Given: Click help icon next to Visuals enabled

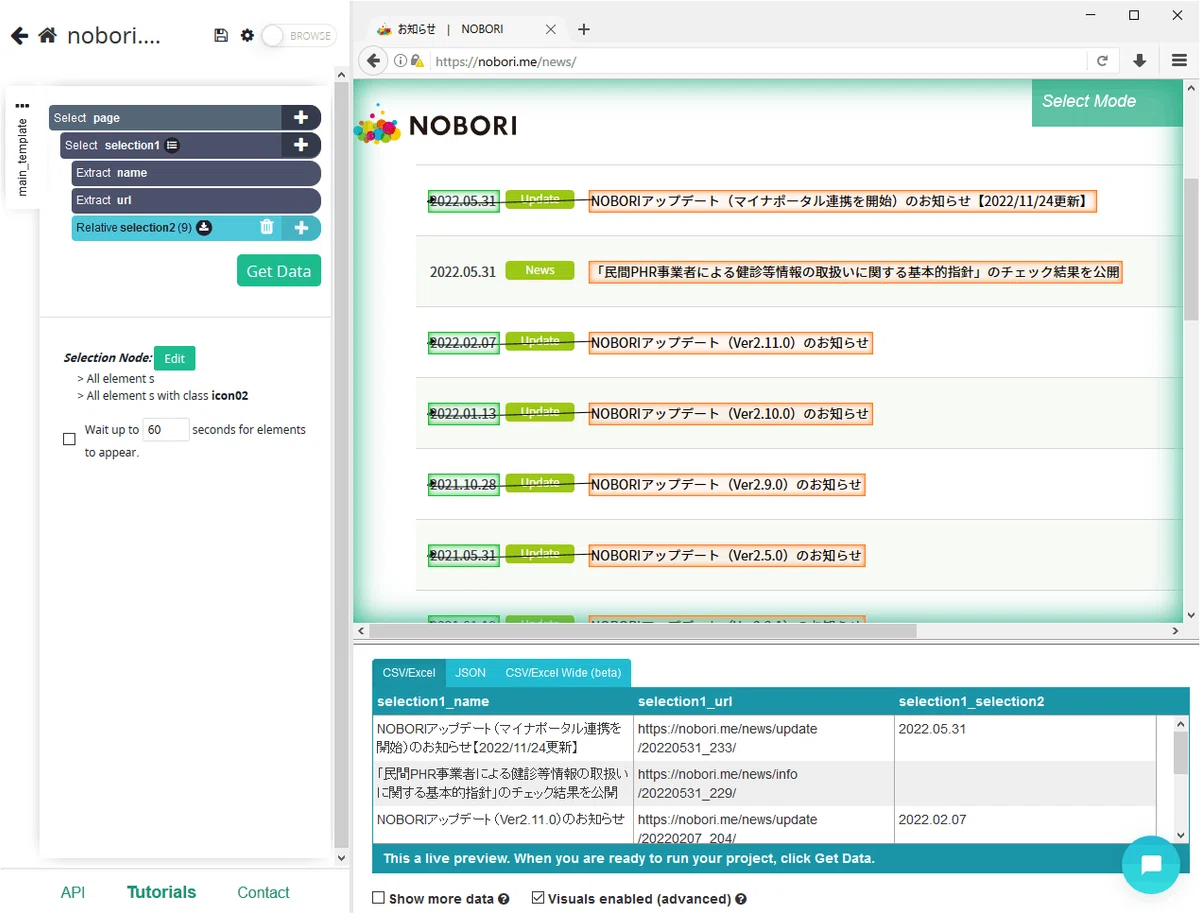Looking at the screenshot, I should coord(741,899).
